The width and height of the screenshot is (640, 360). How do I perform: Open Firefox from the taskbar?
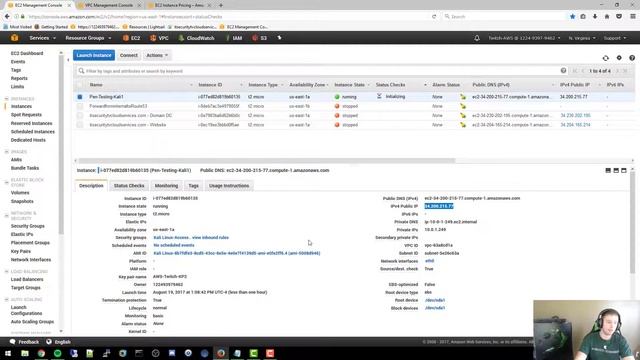click(221, 353)
